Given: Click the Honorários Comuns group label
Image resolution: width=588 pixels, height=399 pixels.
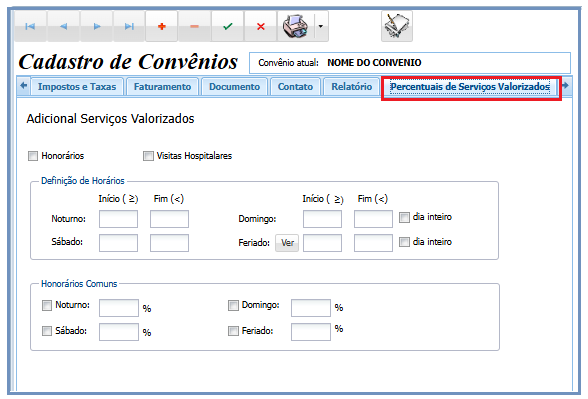Looking at the screenshot, I should pos(79,284).
